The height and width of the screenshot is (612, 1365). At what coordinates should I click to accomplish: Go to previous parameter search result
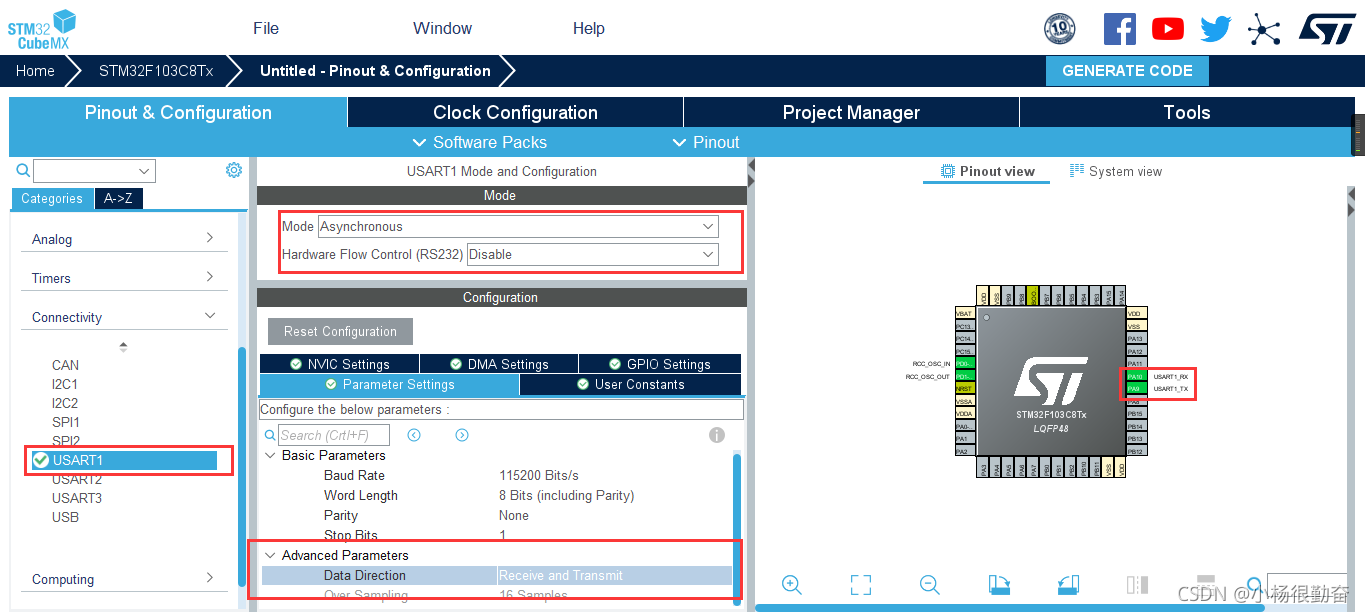414,435
